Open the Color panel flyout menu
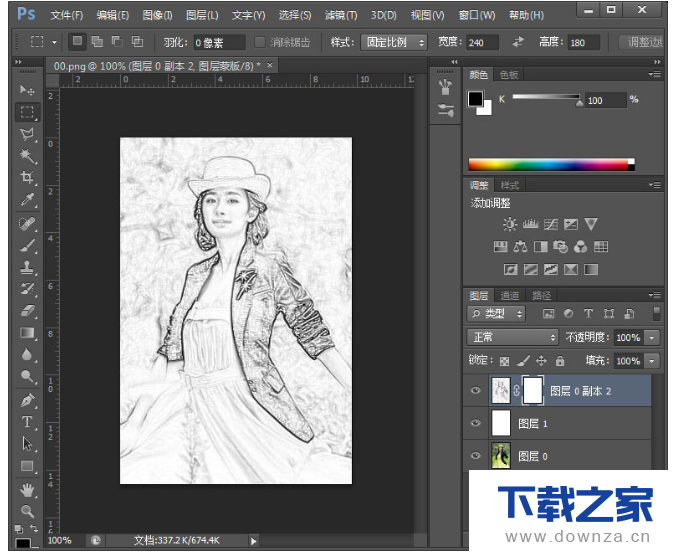The width and height of the screenshot is (679, 555). click(655, 74)
